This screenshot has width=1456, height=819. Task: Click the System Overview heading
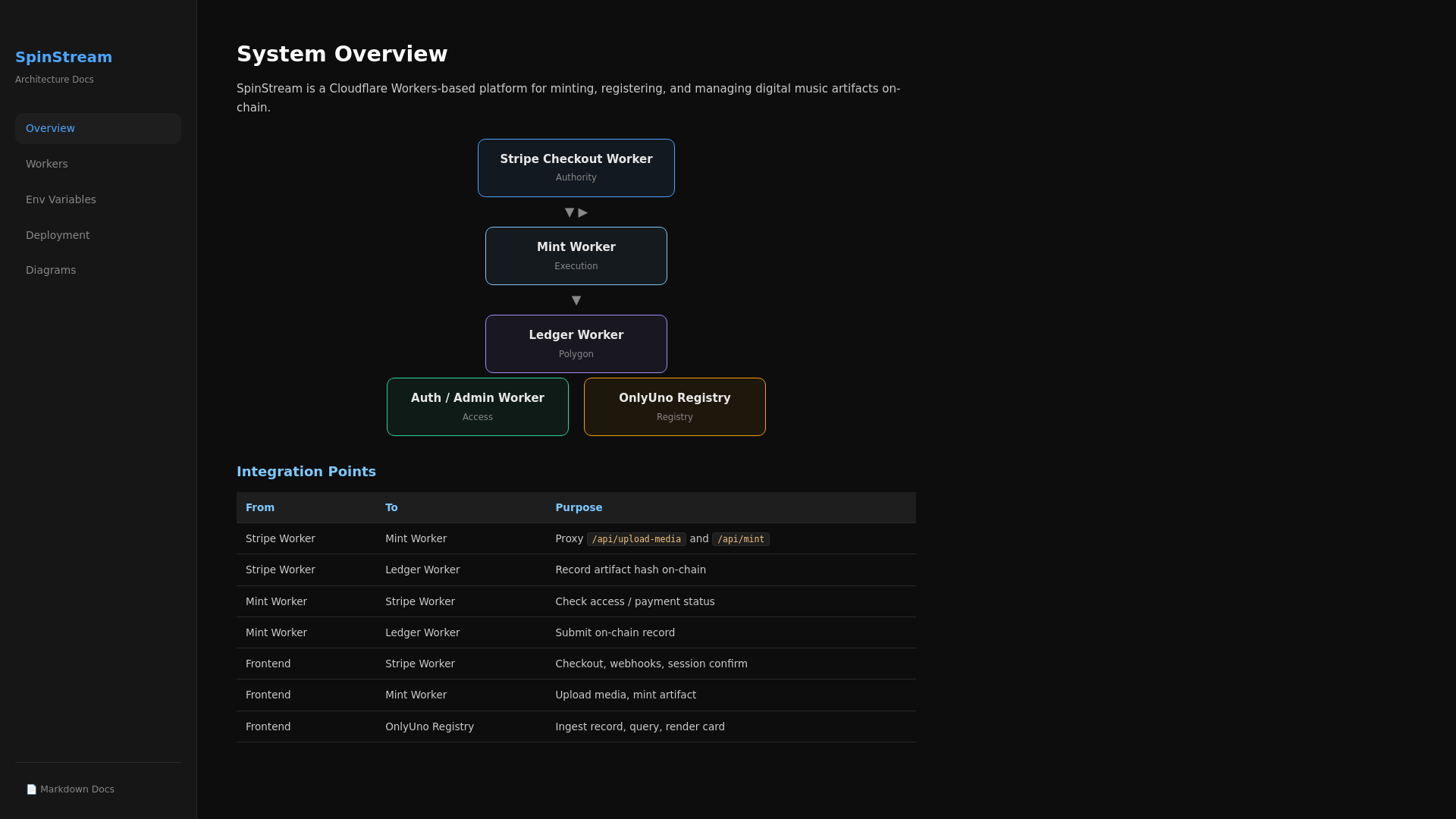pyautogui.click(x=342, y=54)
